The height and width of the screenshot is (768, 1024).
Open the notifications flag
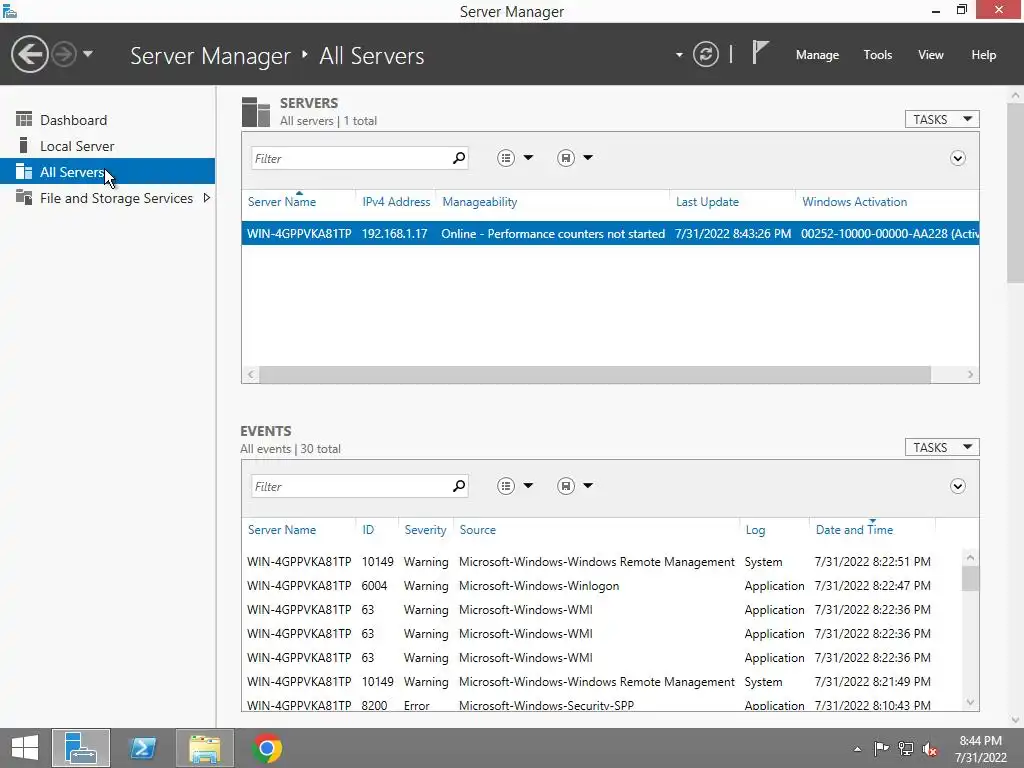click(759, 53)
